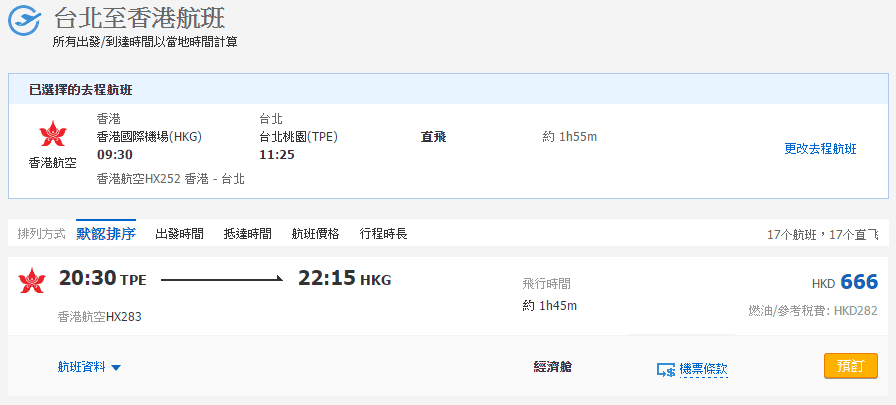This screenshot has width=896, height=405.
Task: Select the 默認排序 sort tab
Action: (106, 234)
